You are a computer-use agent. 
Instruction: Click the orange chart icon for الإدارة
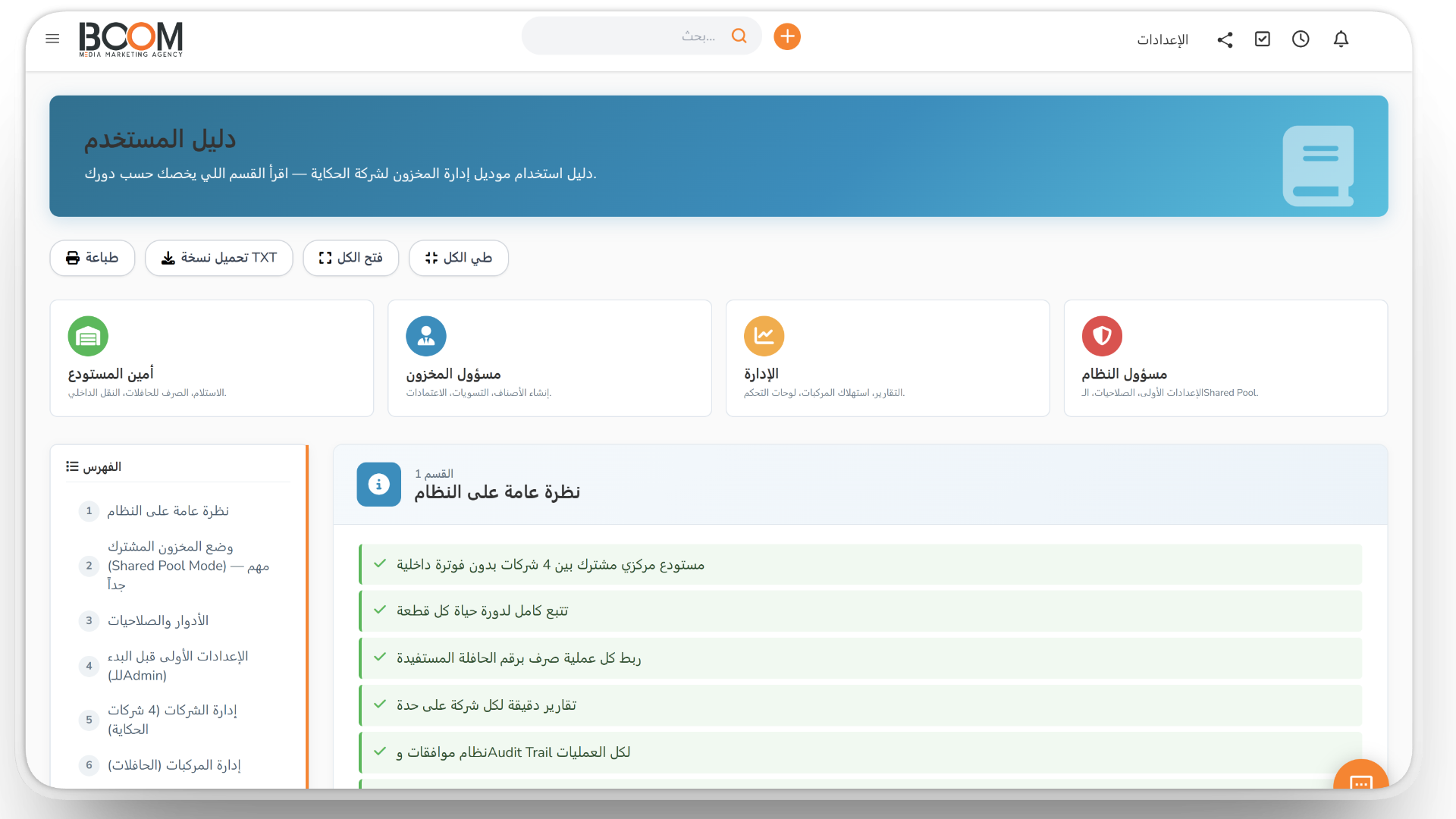[764, 336]
